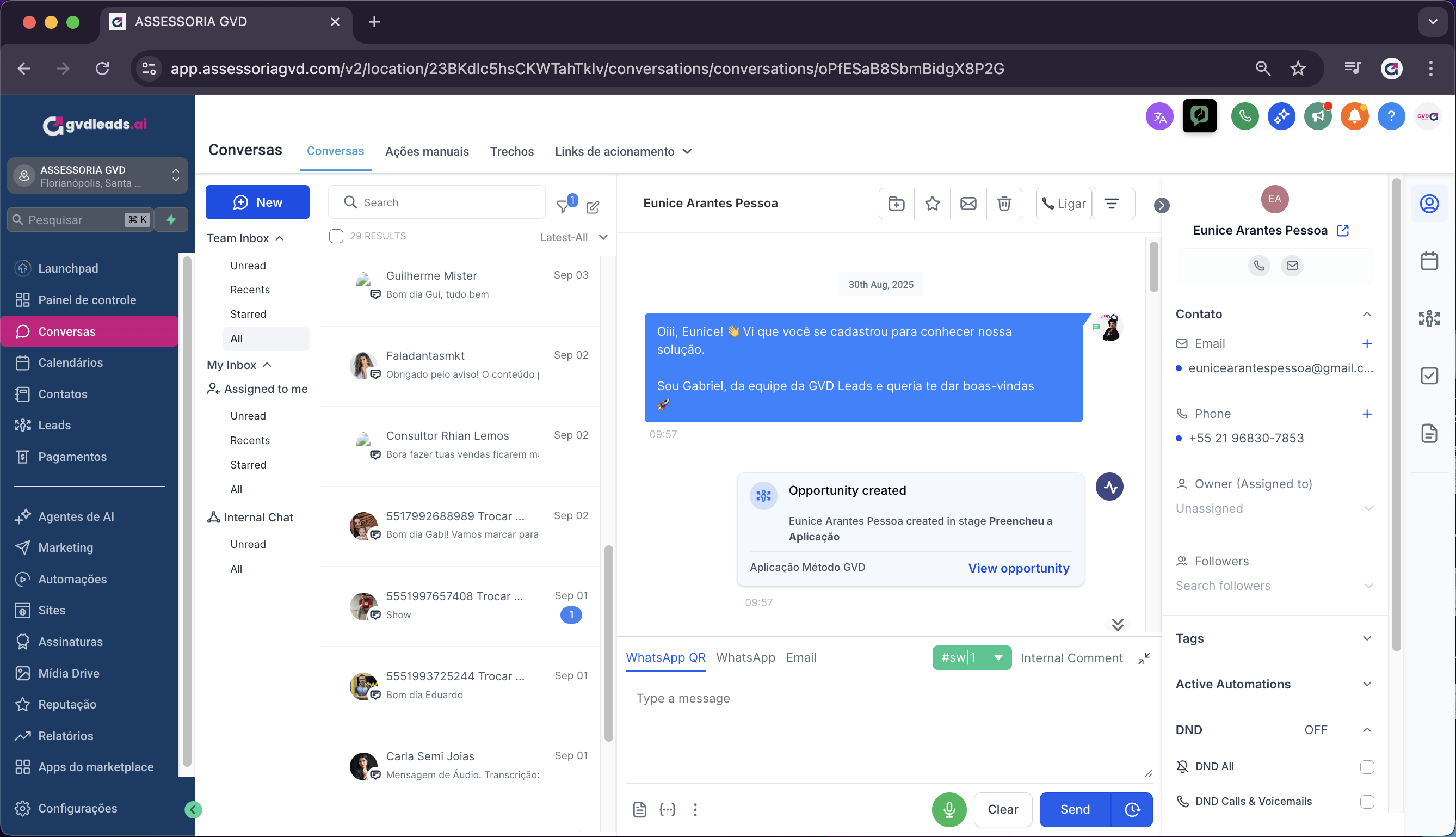Viewport: 1456px width, 837px height.
Task: Click the blue New conversation button
Action: click(x=257, y=202)
